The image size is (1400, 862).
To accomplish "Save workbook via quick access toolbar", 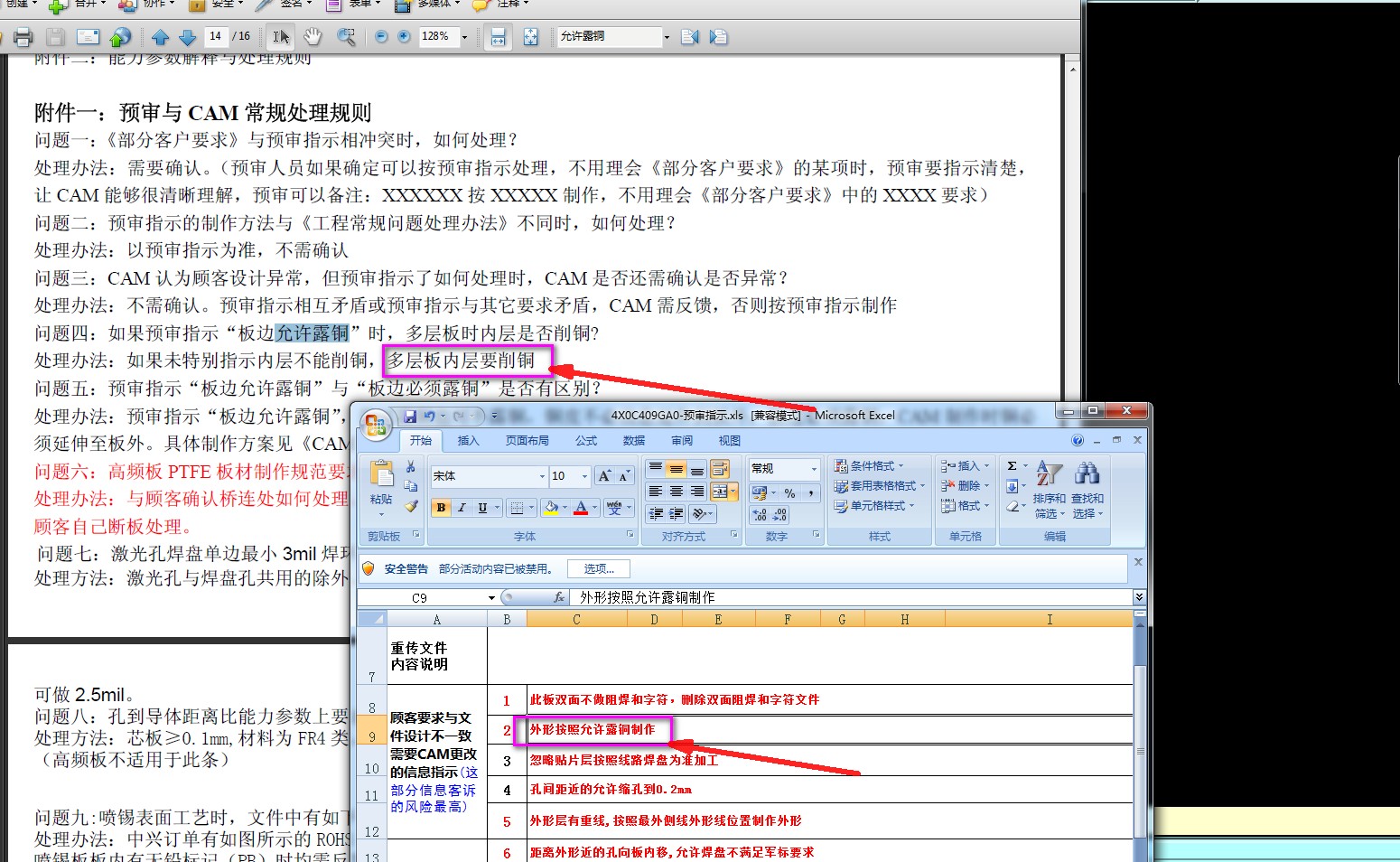I will tap(410, 416).
